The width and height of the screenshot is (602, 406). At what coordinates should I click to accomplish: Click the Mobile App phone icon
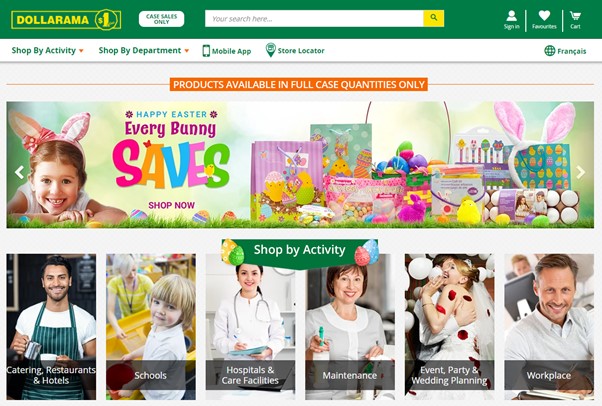coord(206,51)
